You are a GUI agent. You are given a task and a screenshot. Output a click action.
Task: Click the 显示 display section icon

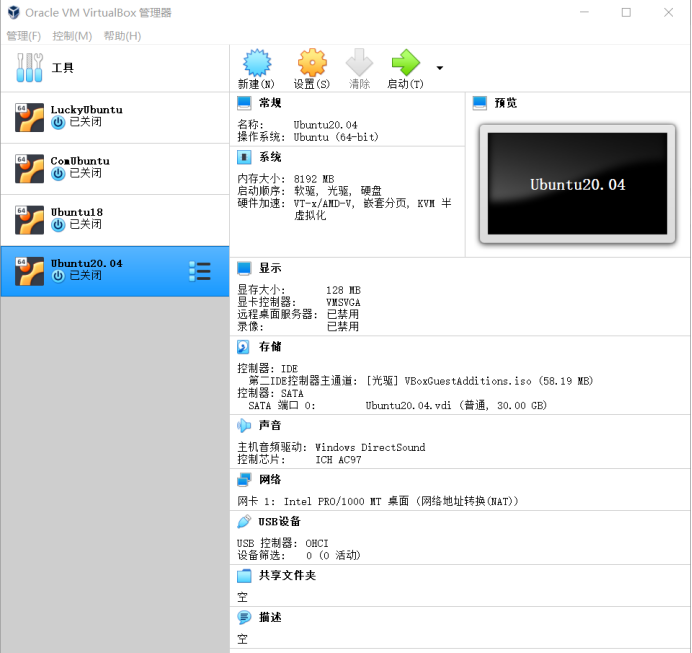click(244, 268)
